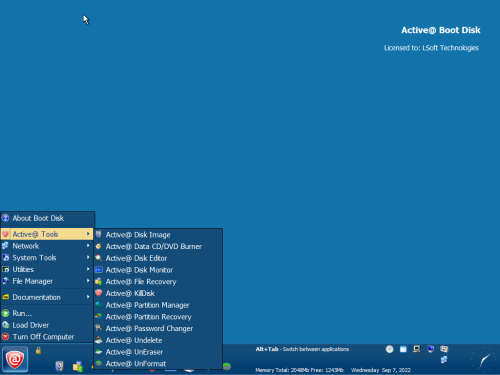Screen dimensions: 500x375
Task: Expand the Utilities submenu
Action: (x=47, y=269)
